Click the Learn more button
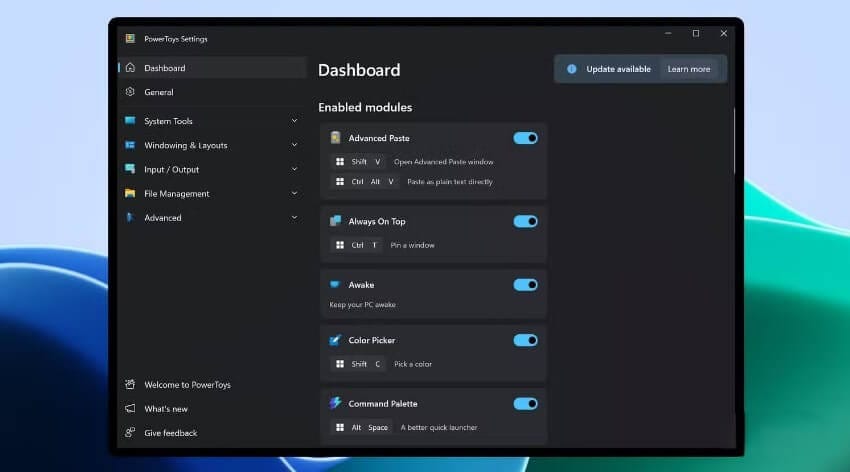 coord(688,69)
